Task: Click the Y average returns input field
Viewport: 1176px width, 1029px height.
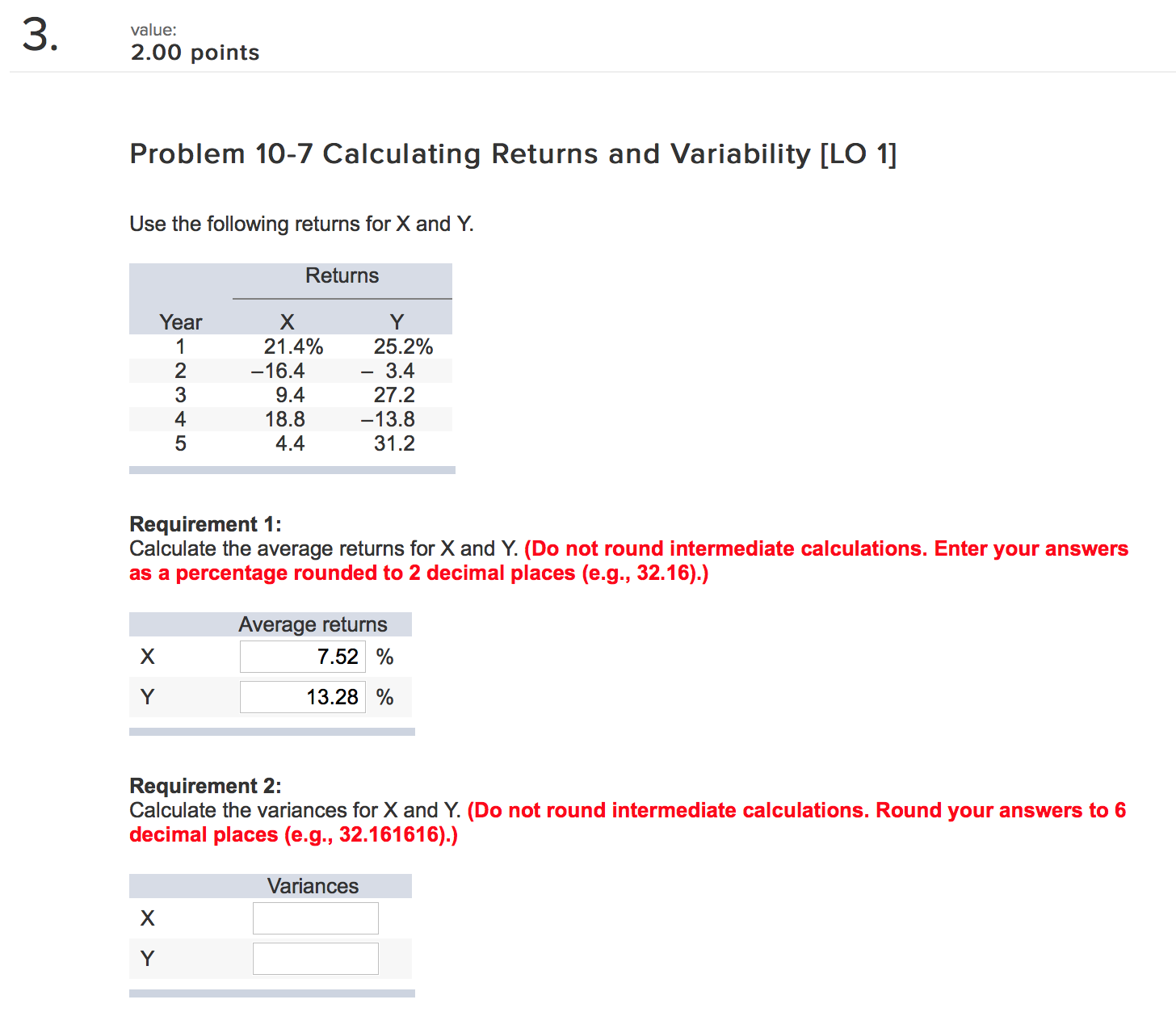Action: [x=302, y=696]
